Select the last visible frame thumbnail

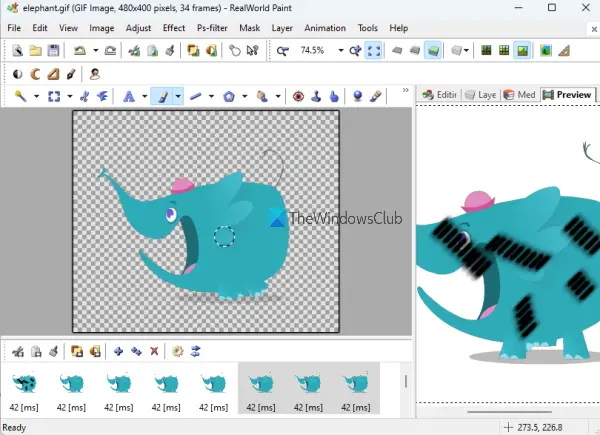356,389
